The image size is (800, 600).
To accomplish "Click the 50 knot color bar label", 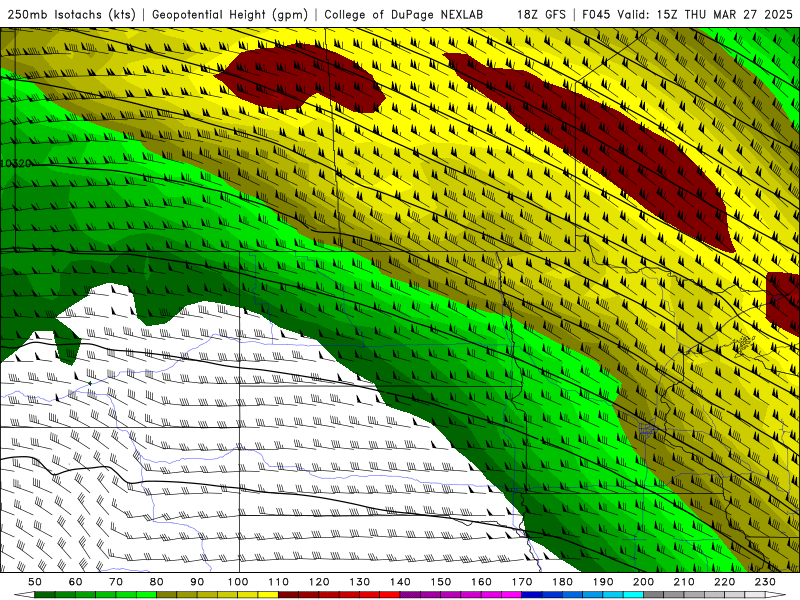I will pyautogui.click(x=35, y=582).
